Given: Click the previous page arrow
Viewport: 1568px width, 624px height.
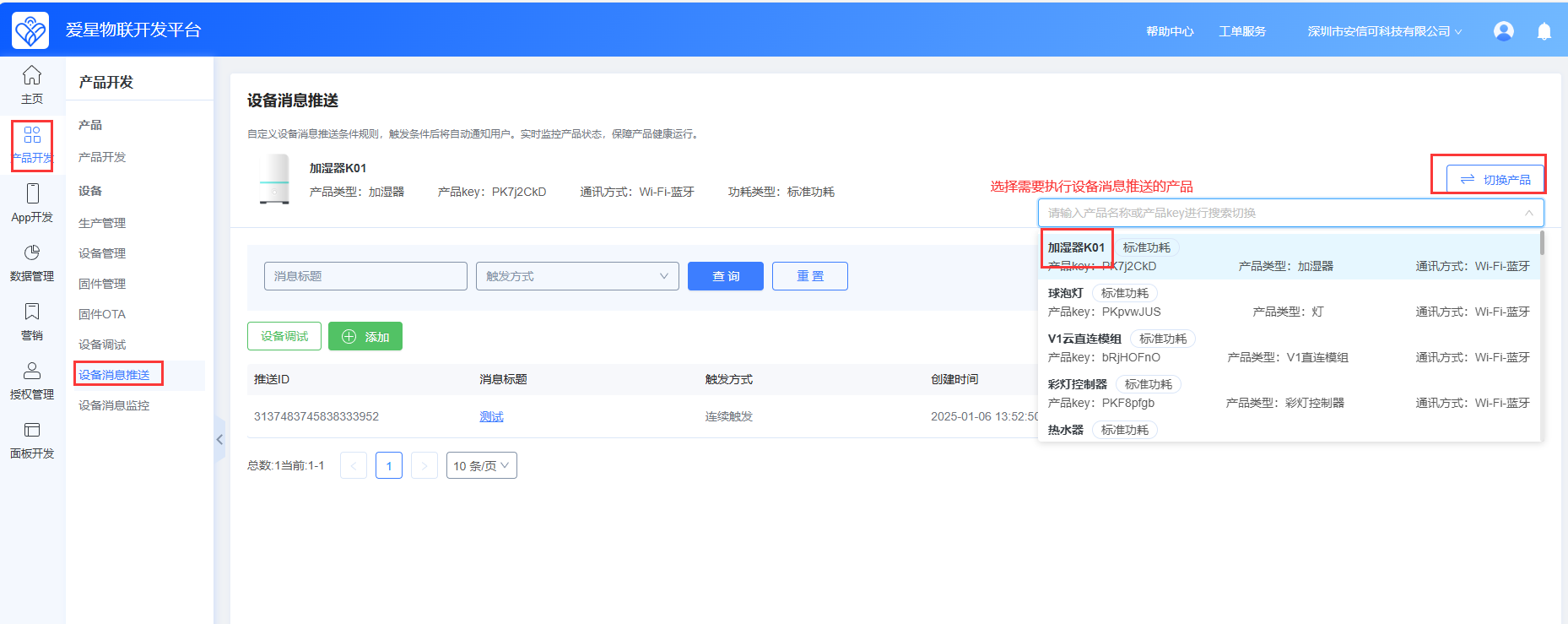Looking at the screenshot, I should [x=354, y=465].
